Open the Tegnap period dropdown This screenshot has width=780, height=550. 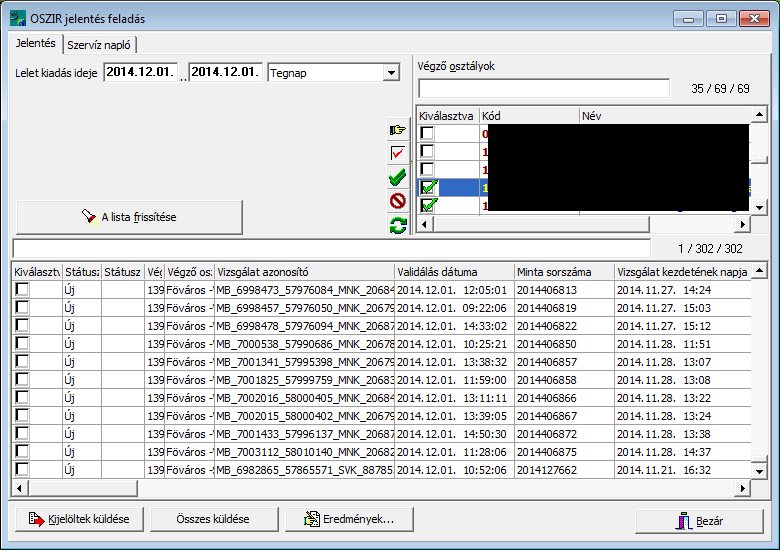(391, 73)
